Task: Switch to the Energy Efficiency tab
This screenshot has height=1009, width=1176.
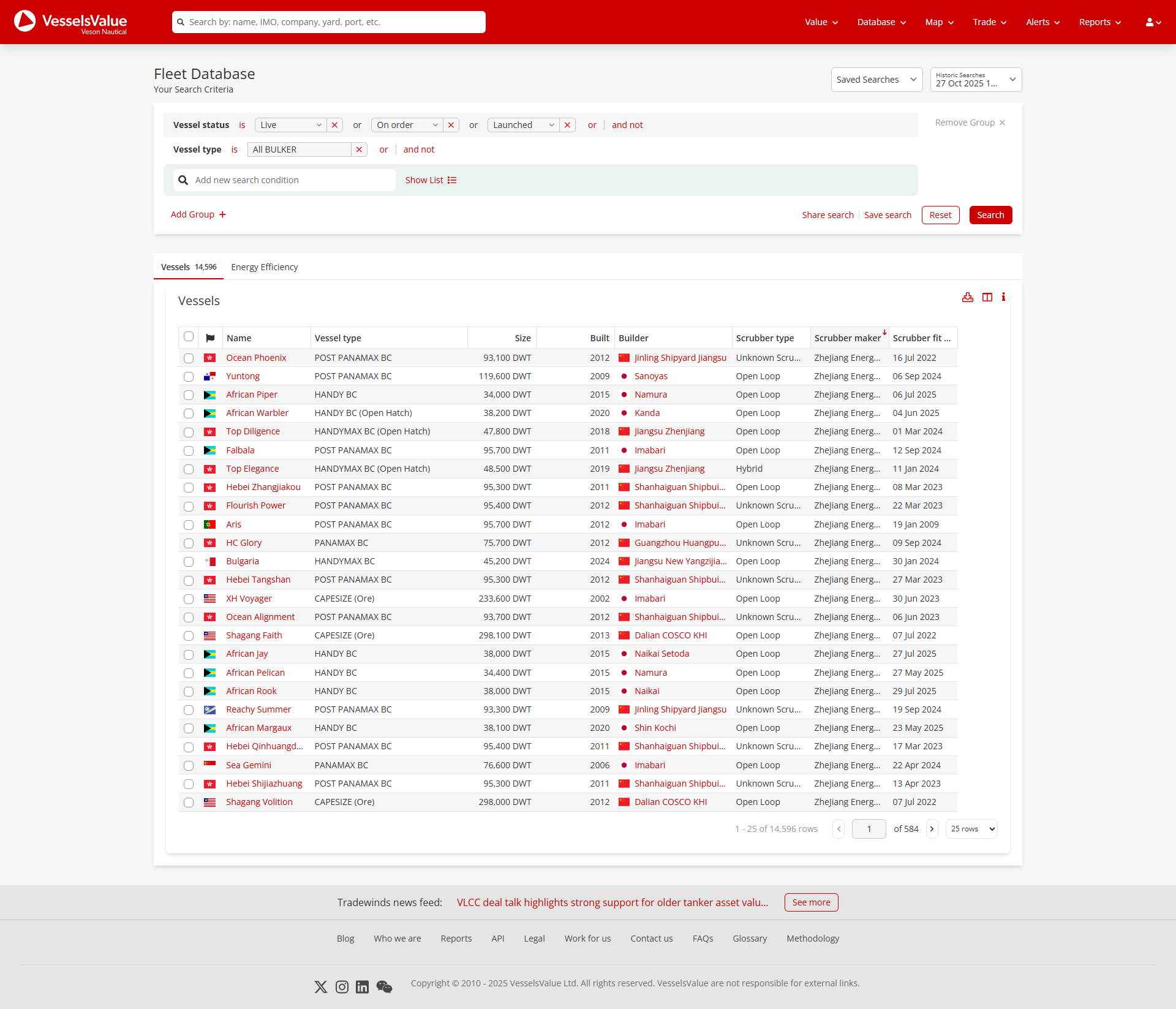Action: 264,266
